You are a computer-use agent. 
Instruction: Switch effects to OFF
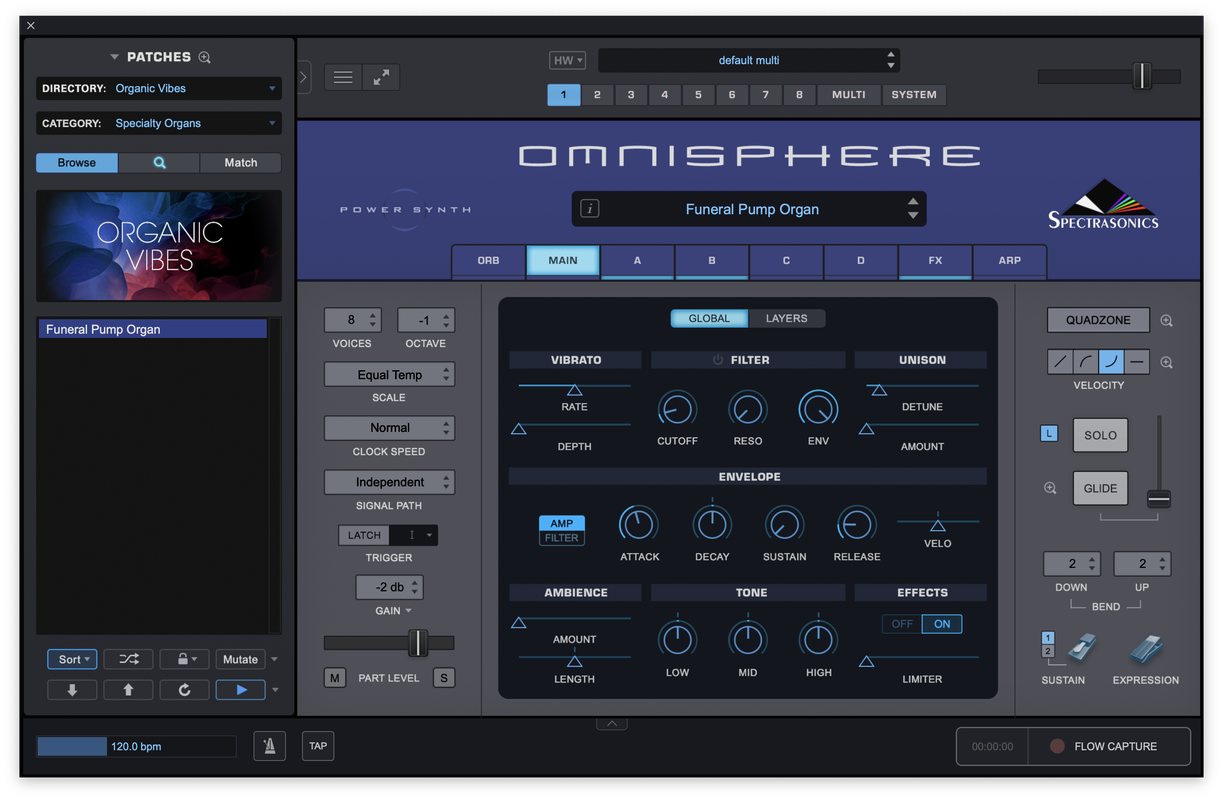(902, 624)
